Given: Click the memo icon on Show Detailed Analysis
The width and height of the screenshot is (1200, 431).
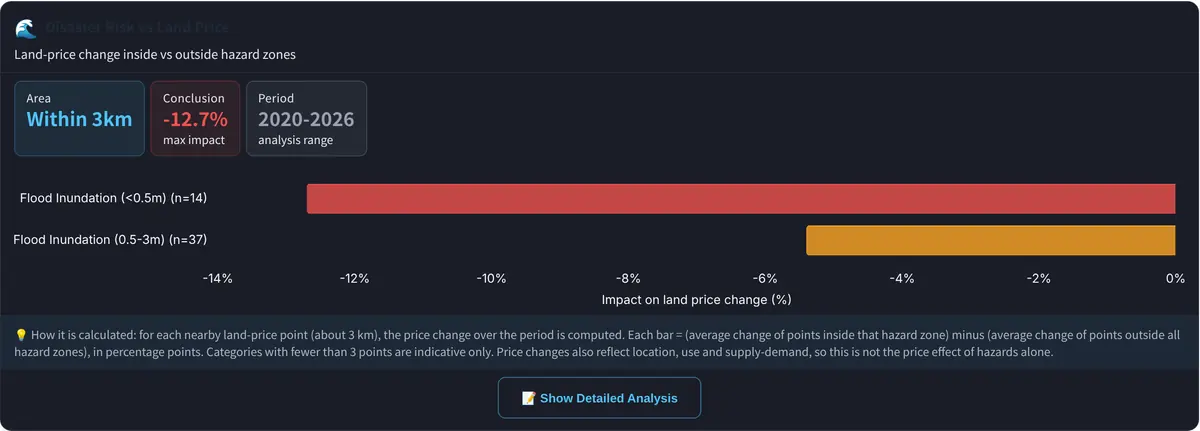Looking at the screenshot, I should 529,398.
